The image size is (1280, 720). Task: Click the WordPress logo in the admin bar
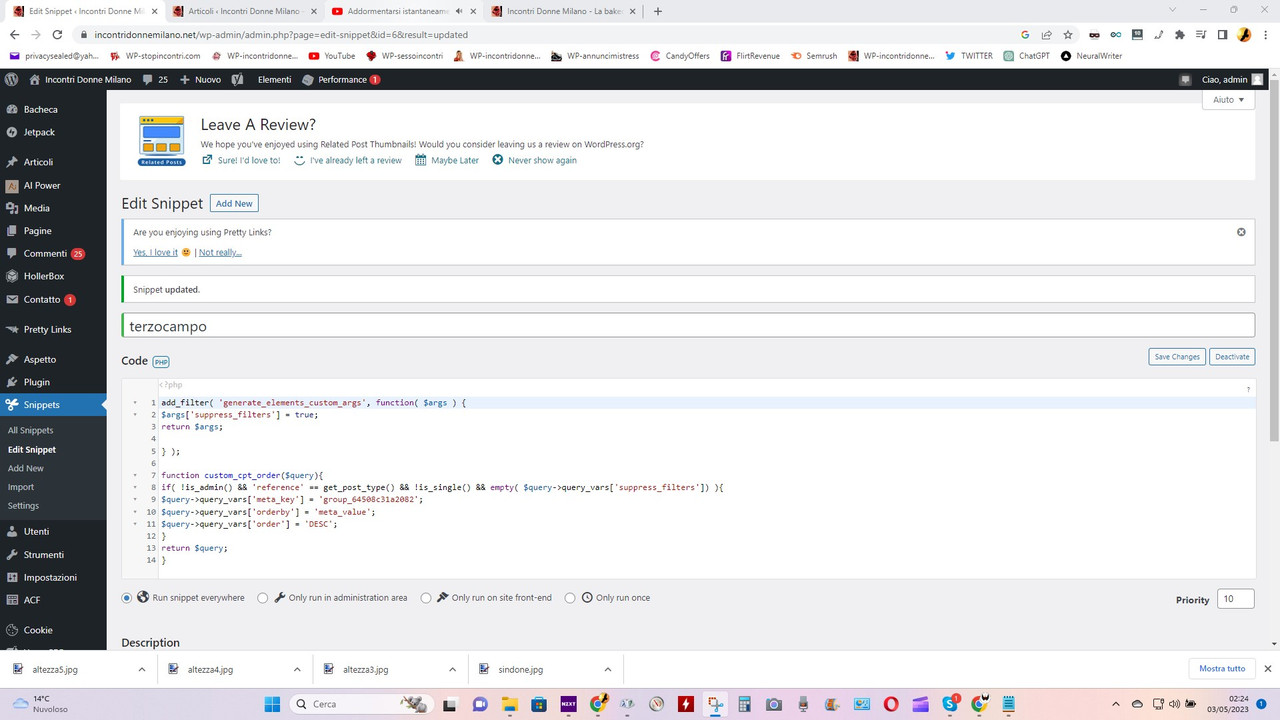pyautogui.click(x=12, y=79)
